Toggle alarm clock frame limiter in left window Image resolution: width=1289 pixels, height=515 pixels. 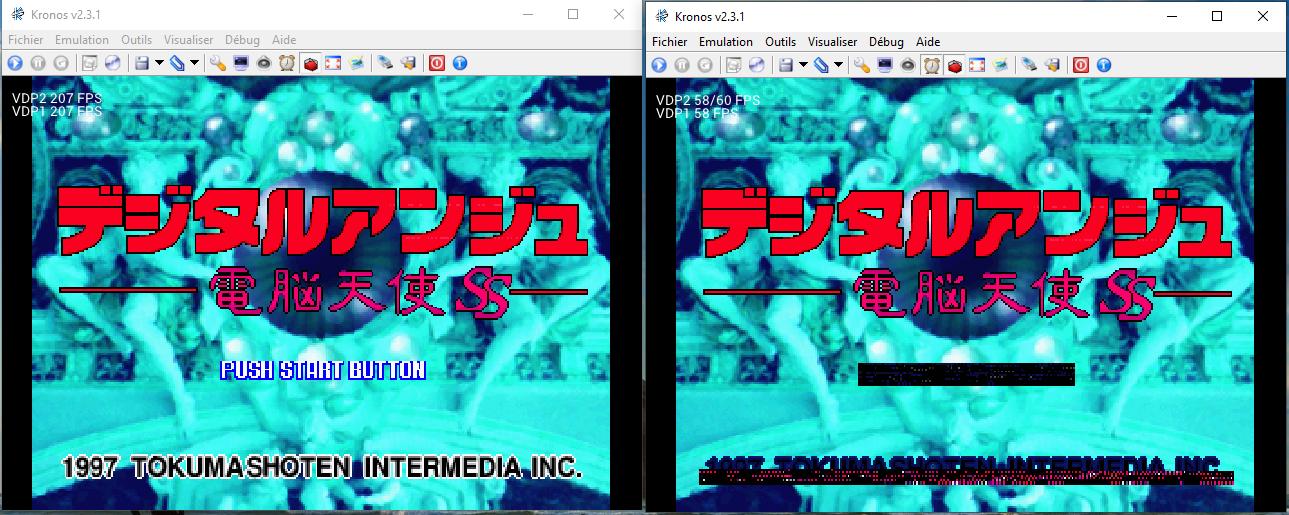287,63
